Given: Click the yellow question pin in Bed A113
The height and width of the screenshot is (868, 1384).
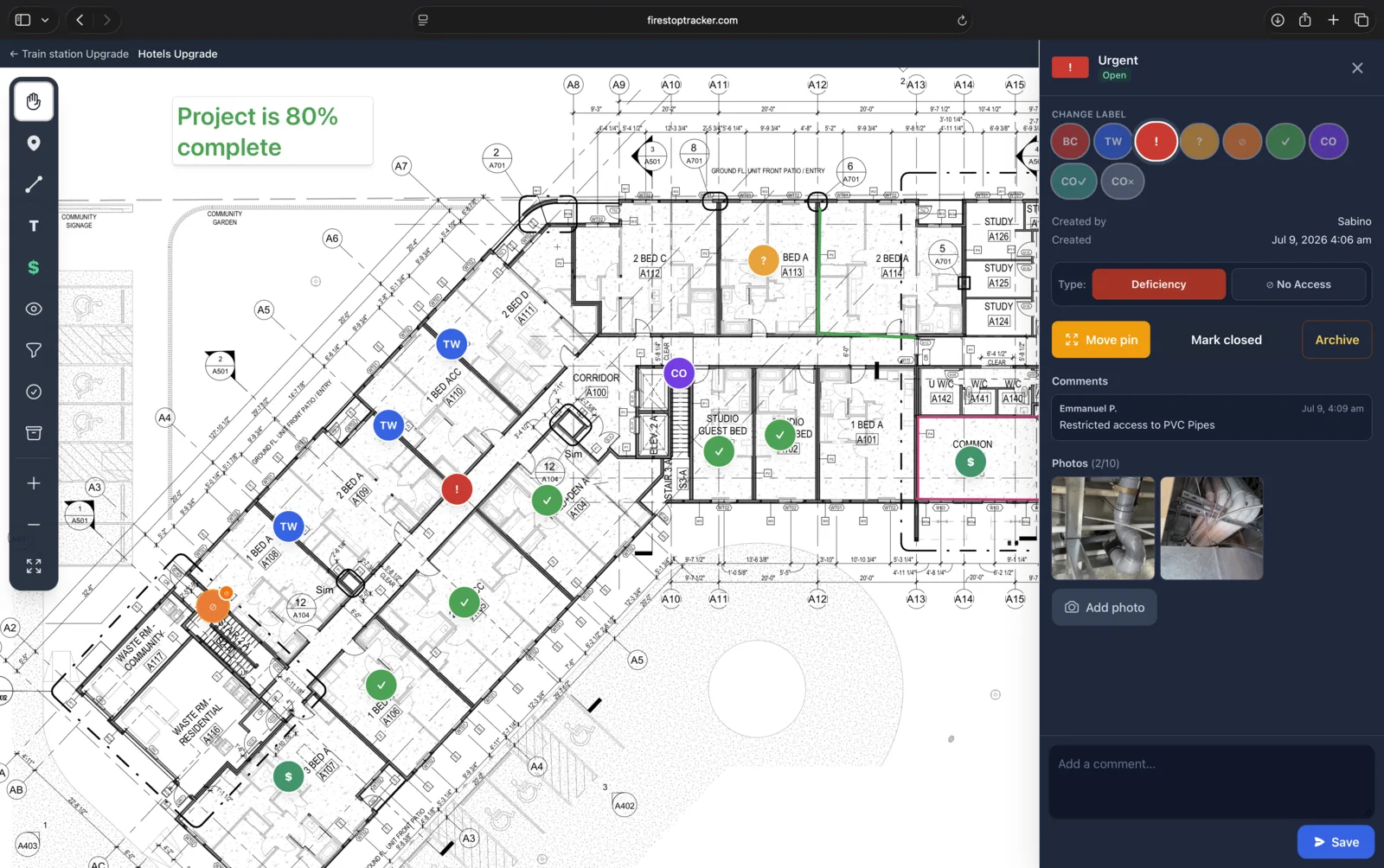Looking at the screenshot, I should [x=763, y=260].
